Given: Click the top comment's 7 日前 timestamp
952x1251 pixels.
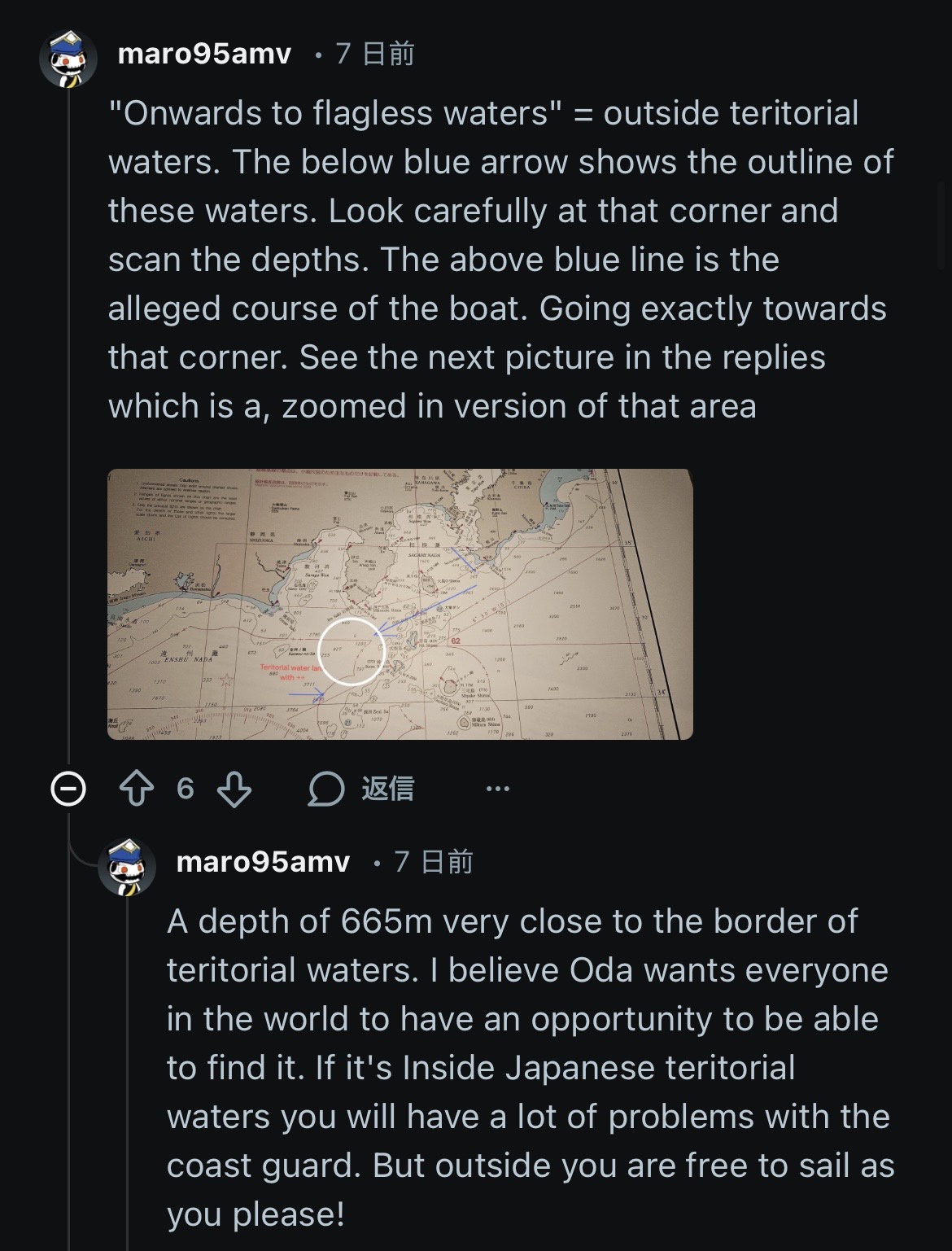Looking at the screenshot, I should [375, 55].
